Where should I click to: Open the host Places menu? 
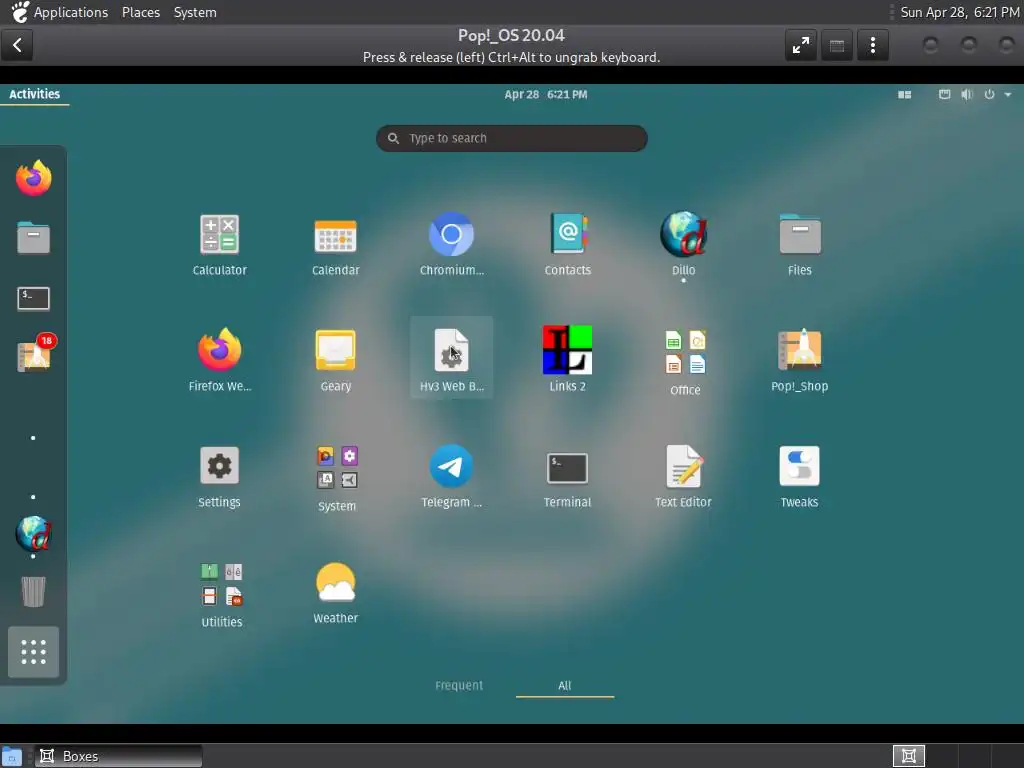click(141, 12)
